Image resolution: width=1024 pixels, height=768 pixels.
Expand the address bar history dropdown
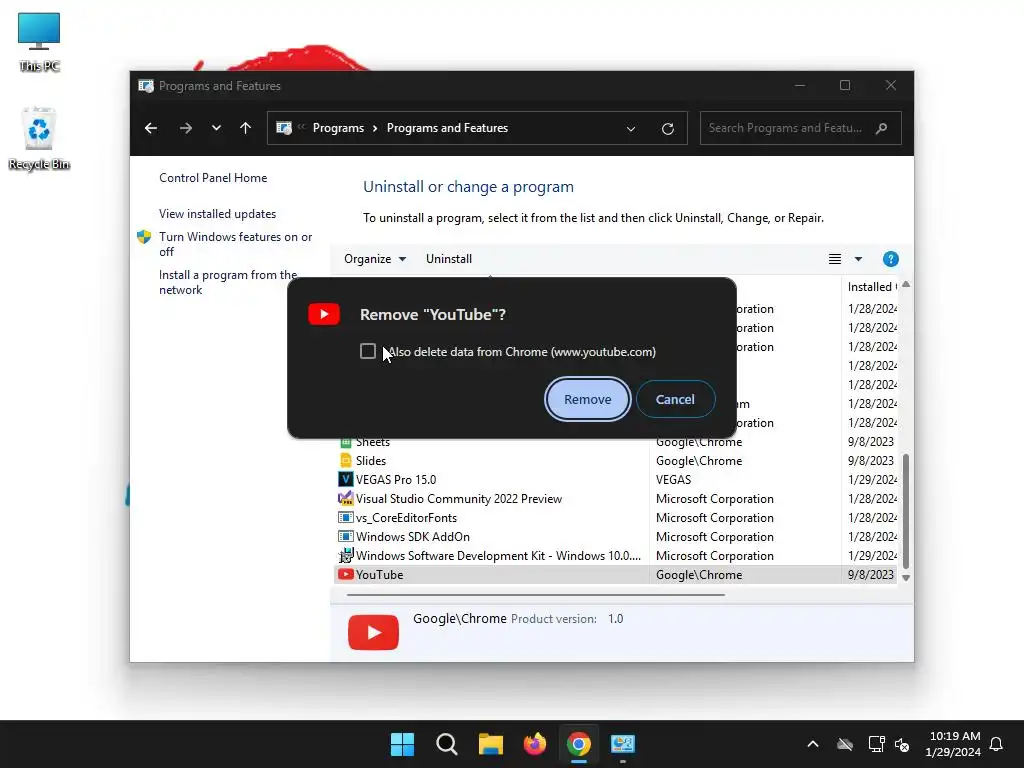[631, 129]
